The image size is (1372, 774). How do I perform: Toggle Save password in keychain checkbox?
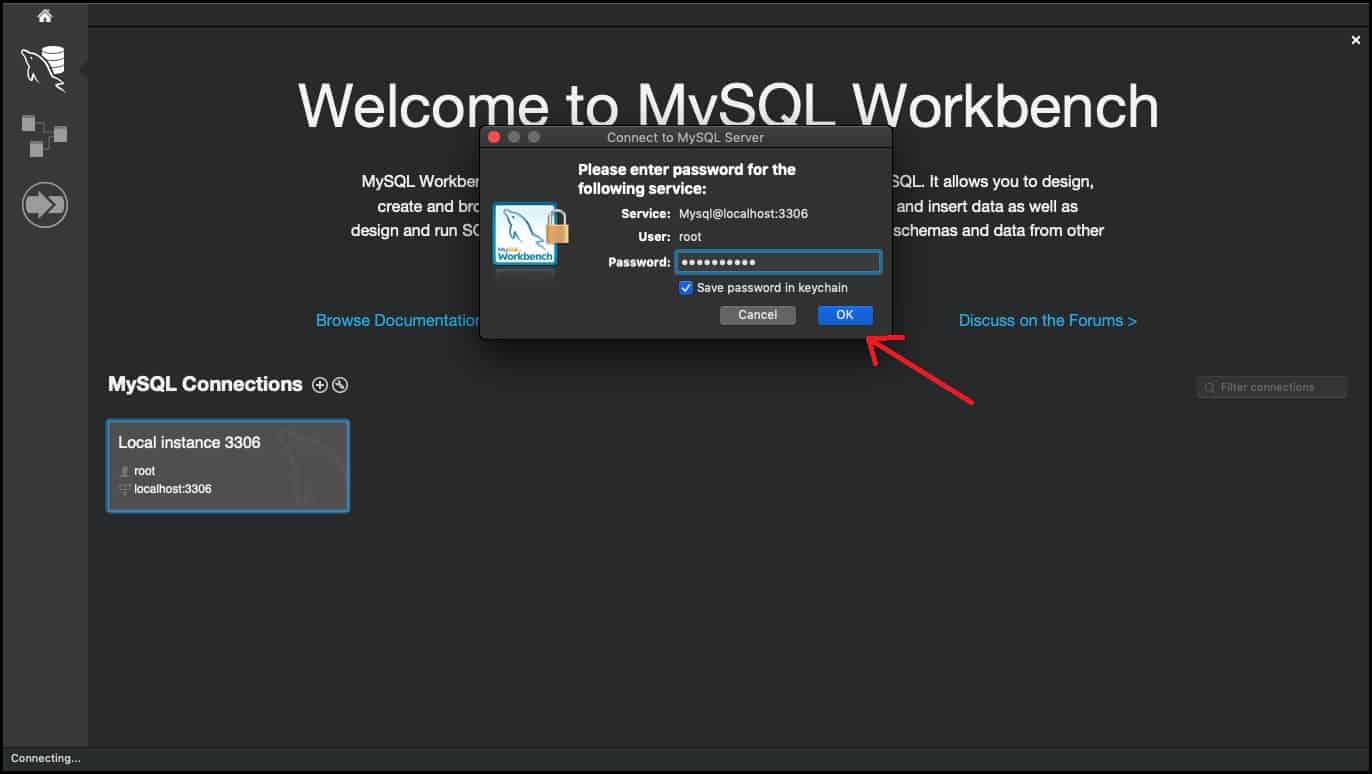point(686,288)
